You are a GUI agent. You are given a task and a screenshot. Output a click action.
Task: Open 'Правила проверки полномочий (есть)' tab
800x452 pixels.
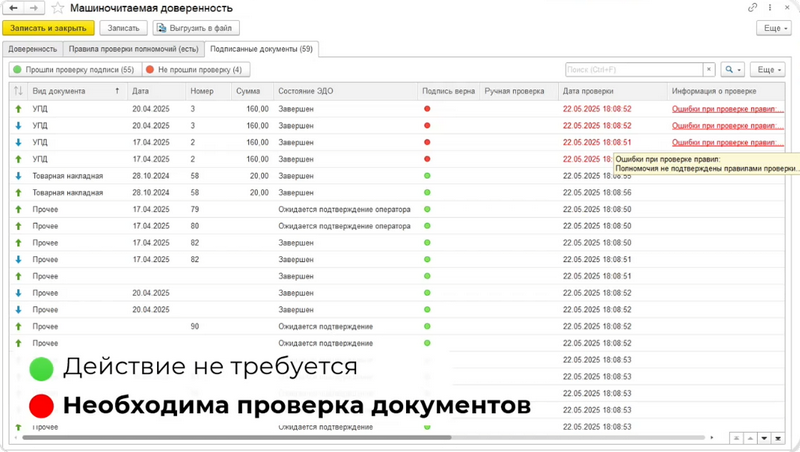click(x=134, y=48)
